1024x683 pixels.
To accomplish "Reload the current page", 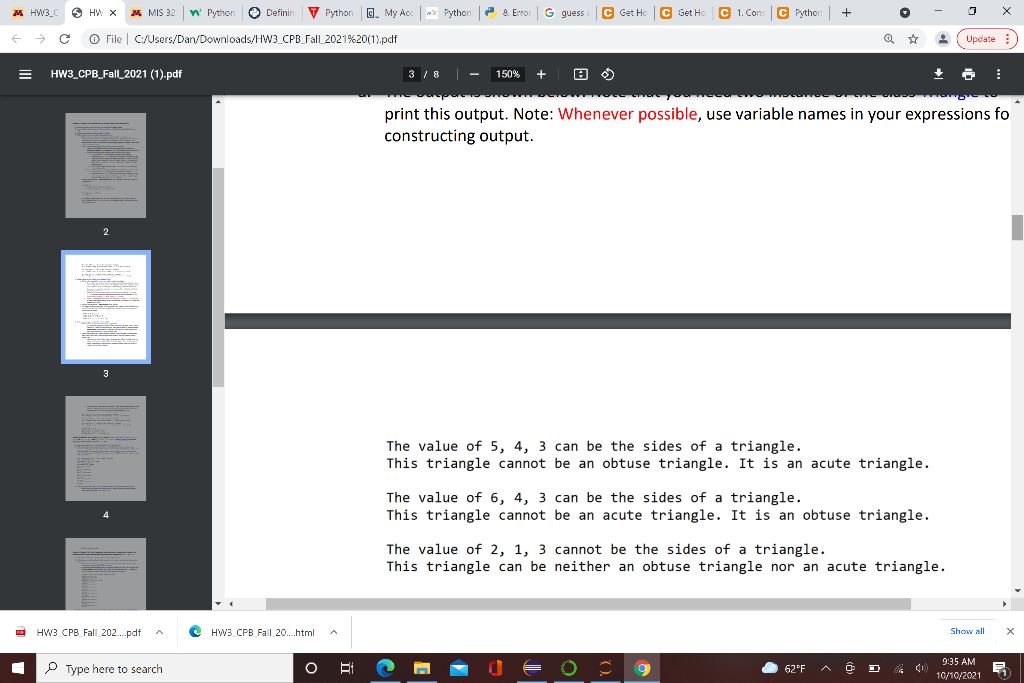I will pos(62,39).
